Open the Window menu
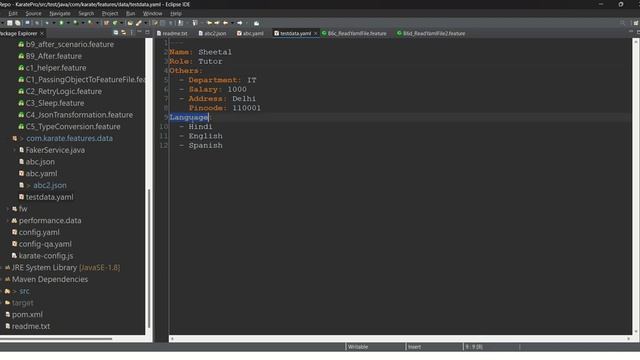The image size is (640, 360). (x=153, y=13)
